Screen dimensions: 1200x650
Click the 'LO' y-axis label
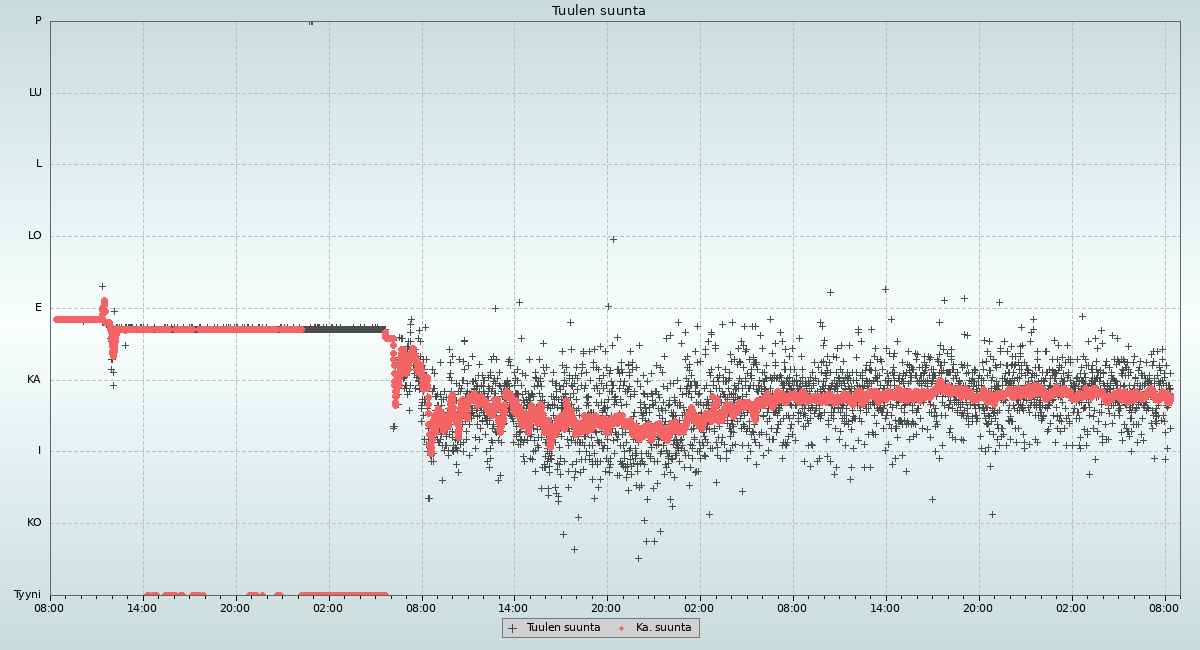coord(35,236)
